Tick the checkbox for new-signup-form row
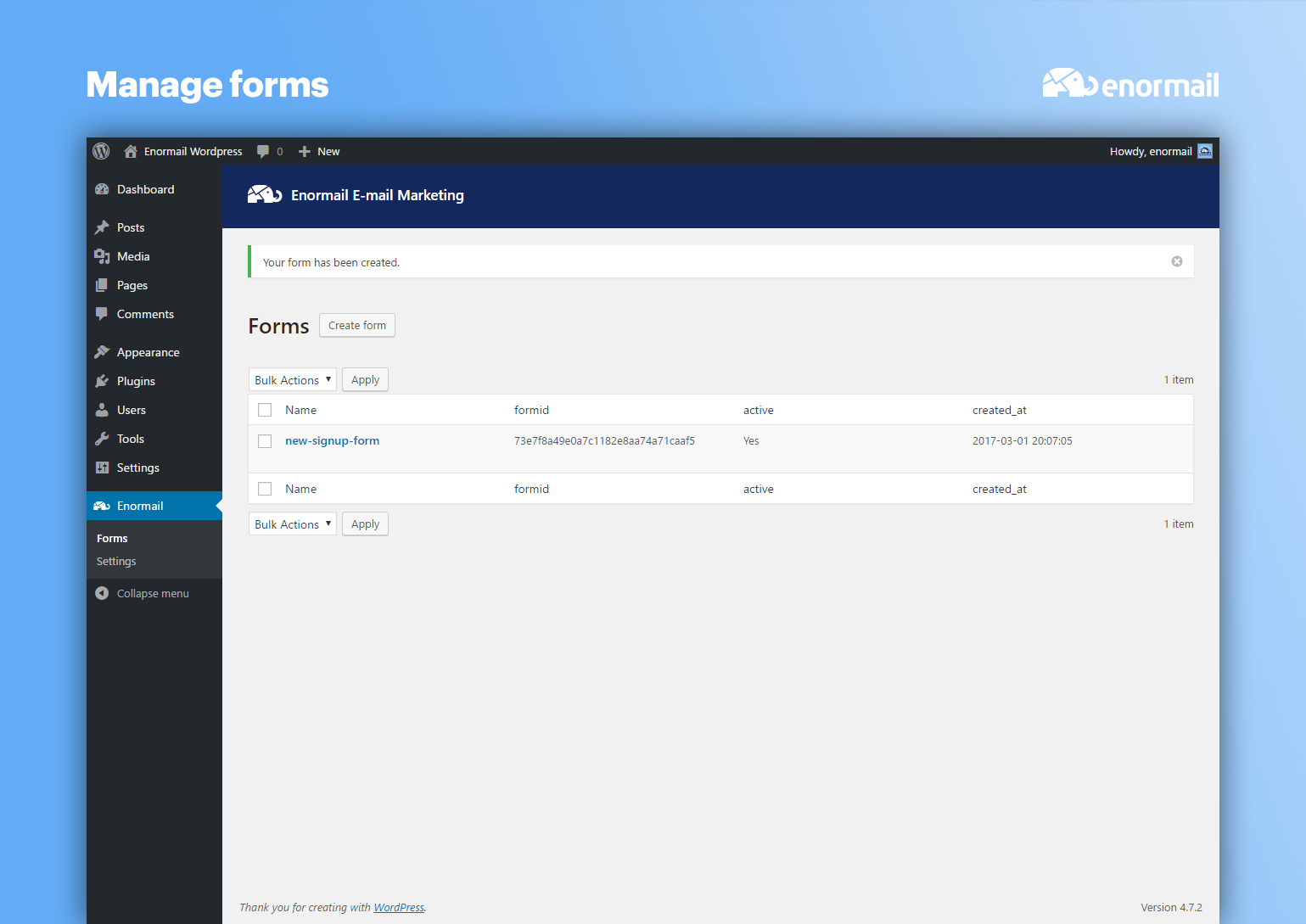 [x=265, y=441]
